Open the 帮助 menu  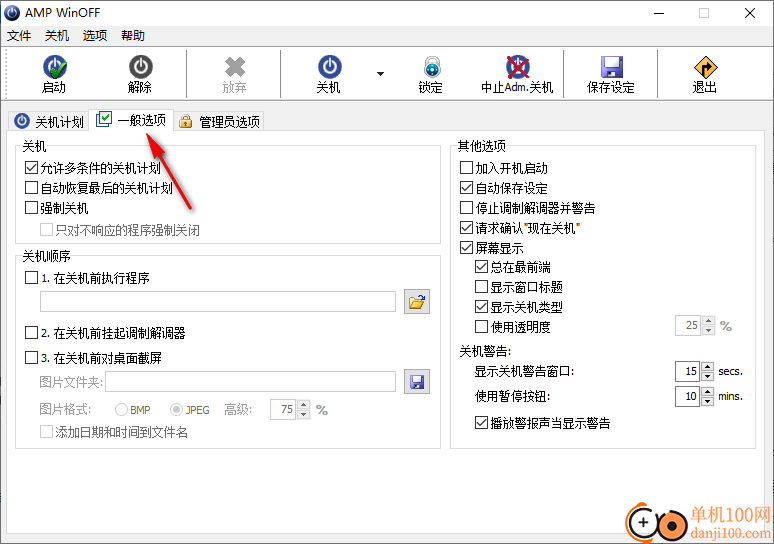point(133,36)
